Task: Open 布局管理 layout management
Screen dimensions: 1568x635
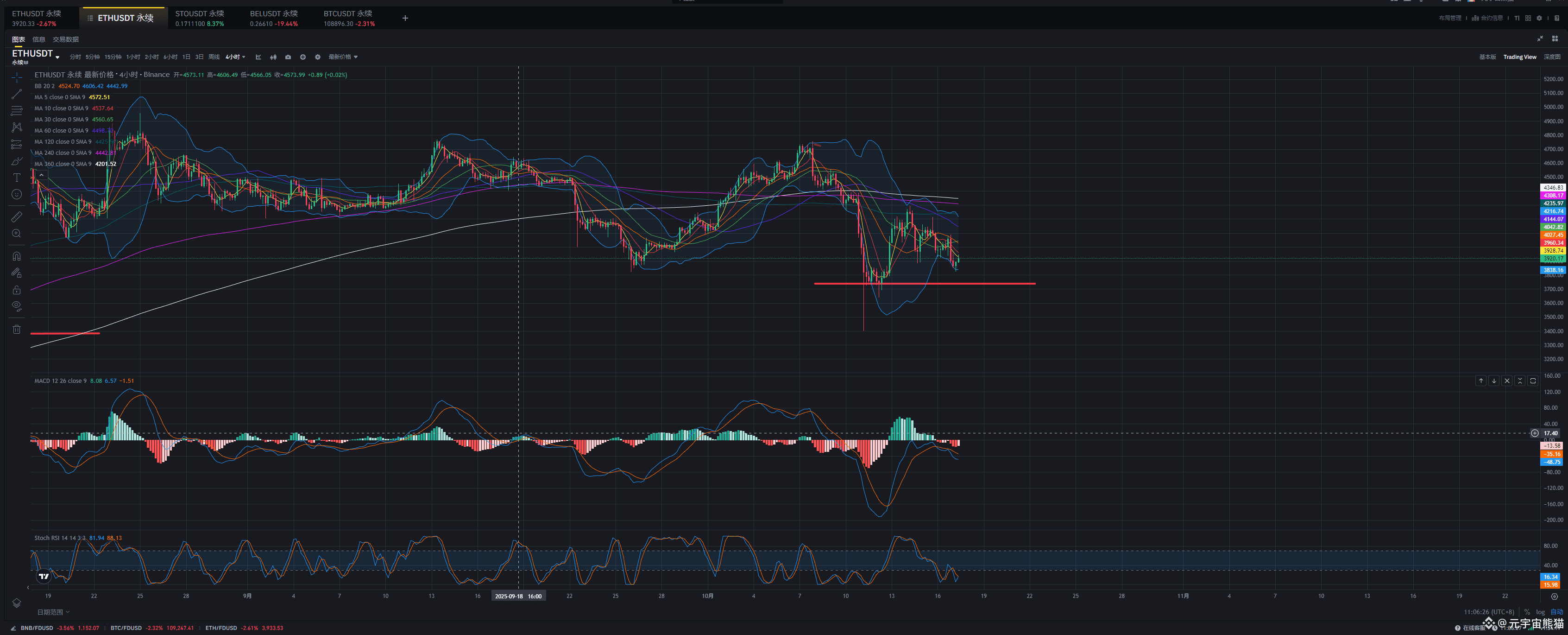Action: [x=1449, y=18]
